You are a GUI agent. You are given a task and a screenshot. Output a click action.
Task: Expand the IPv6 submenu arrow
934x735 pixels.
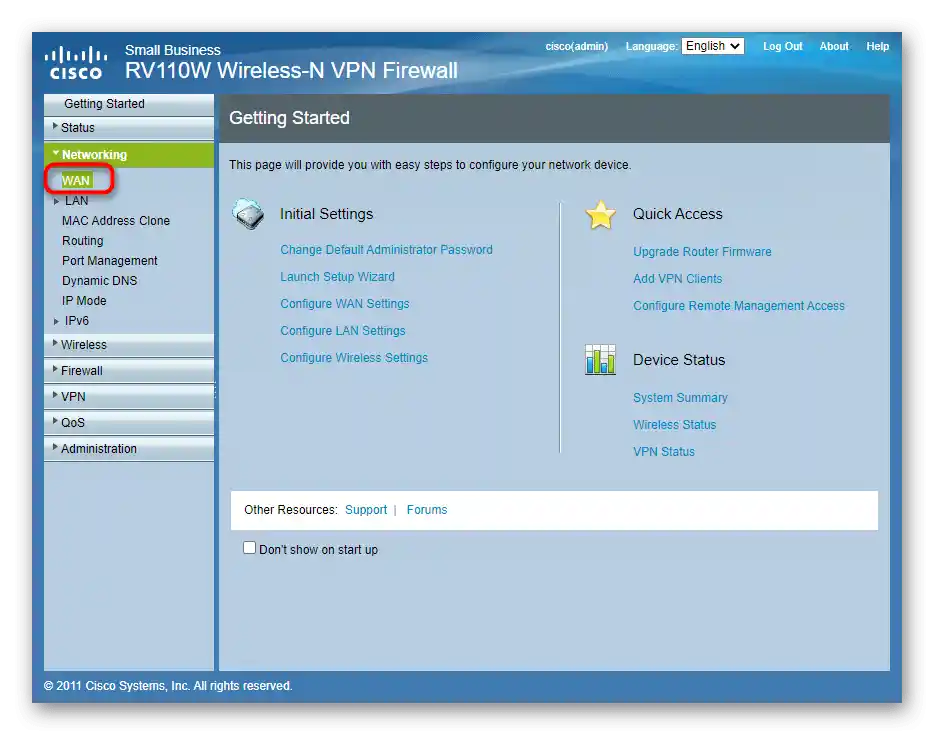[56, 322]
